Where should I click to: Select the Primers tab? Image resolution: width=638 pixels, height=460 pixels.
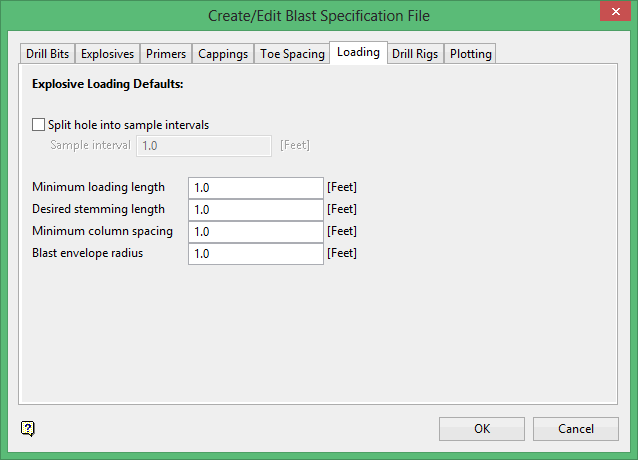[165, 54]
